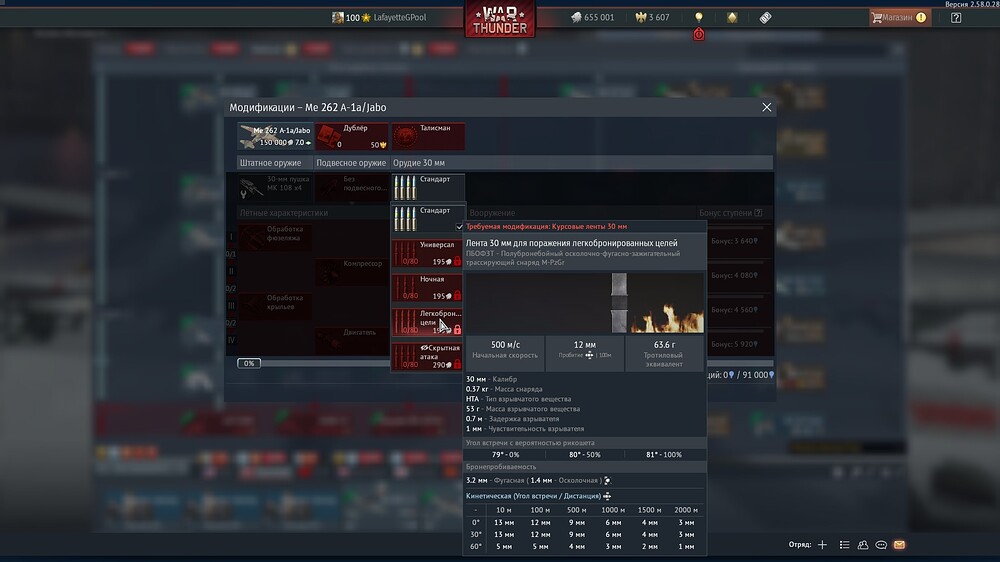Click the Silver Lions balance 655 001

592,17
